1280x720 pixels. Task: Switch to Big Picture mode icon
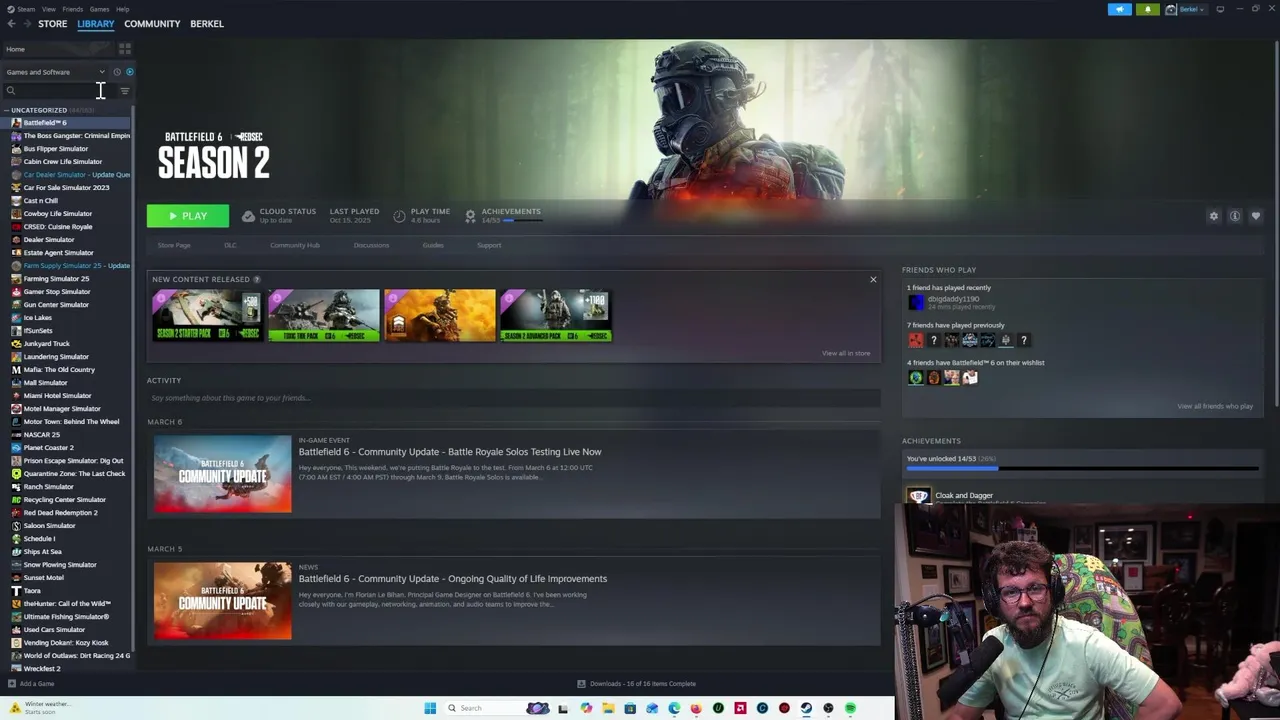[1220, 9]
